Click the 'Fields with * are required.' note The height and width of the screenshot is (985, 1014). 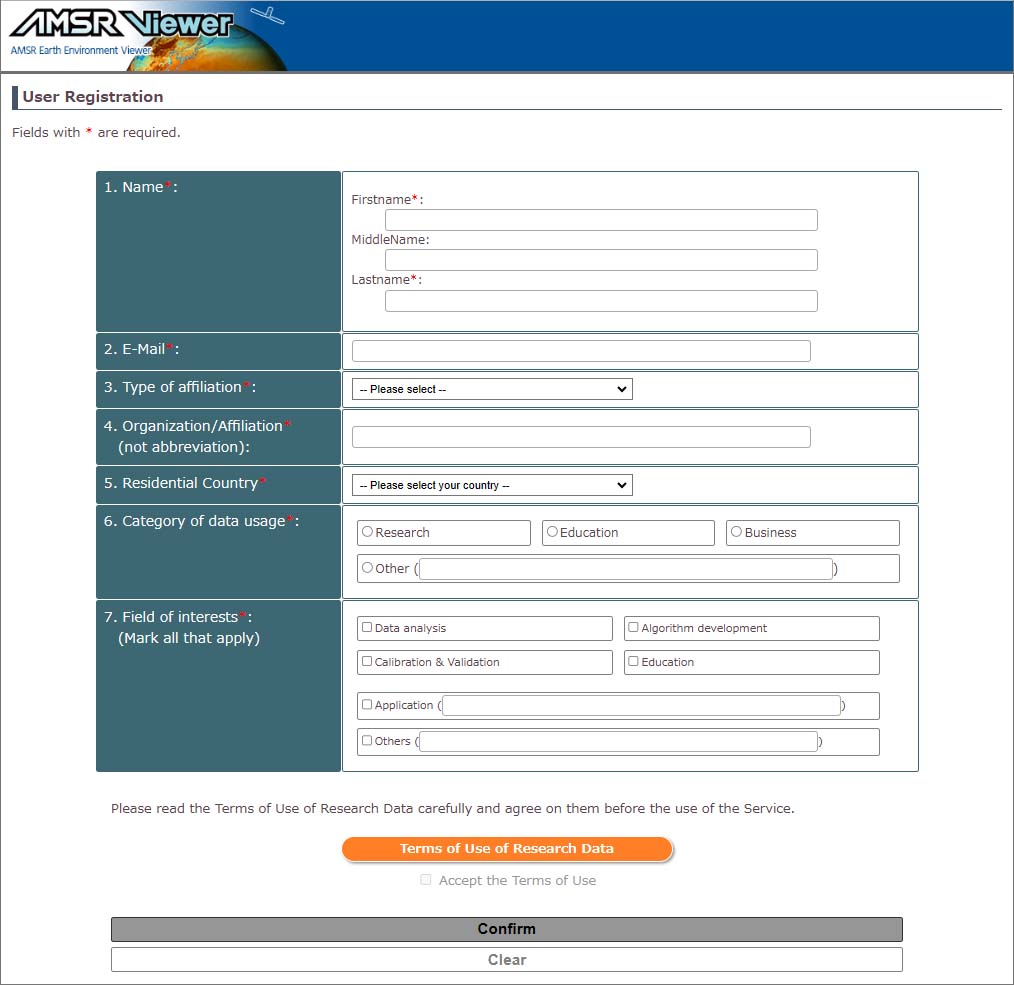point(96,133)
